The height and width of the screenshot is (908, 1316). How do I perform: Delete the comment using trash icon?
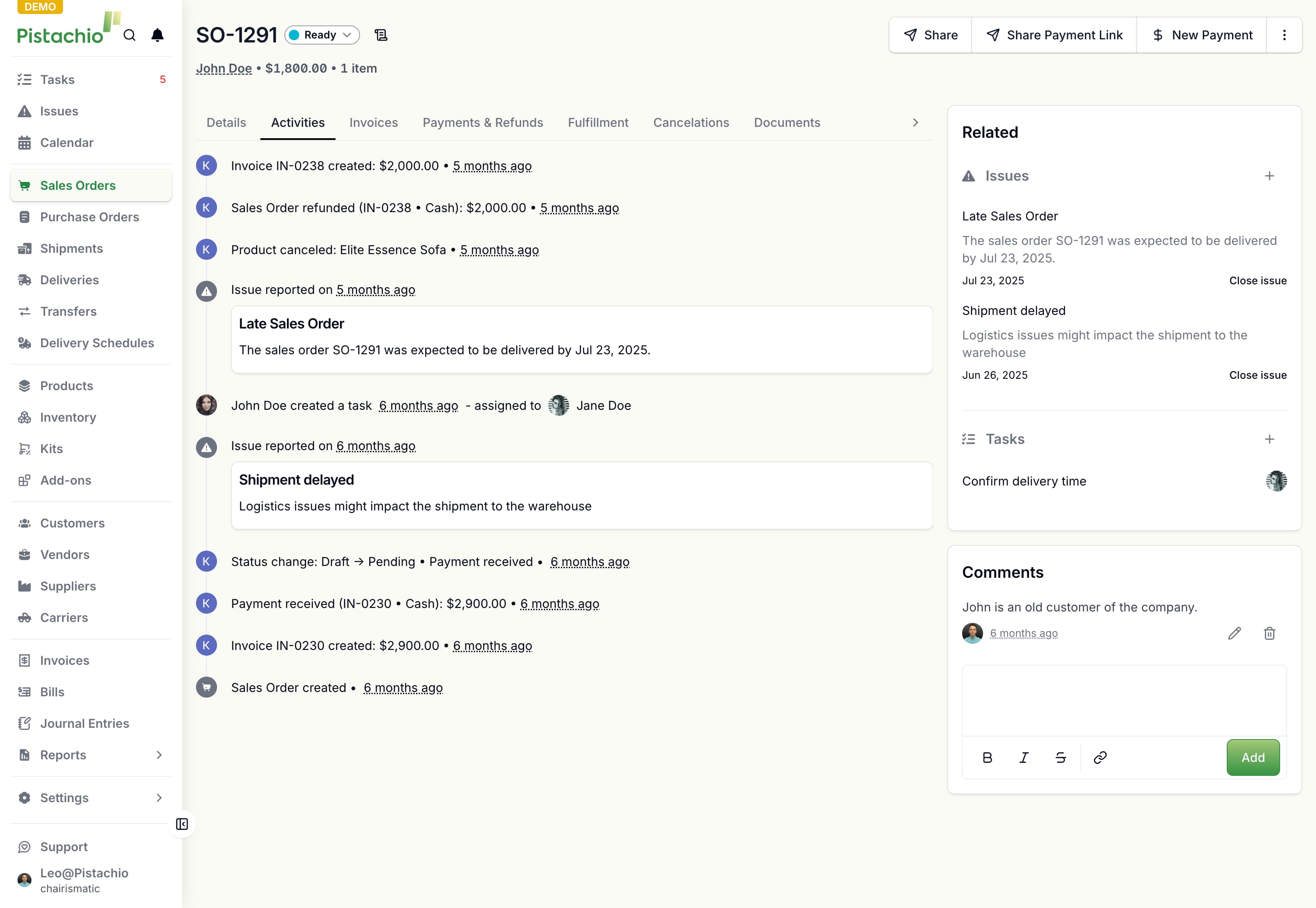tap(1269, 633)
